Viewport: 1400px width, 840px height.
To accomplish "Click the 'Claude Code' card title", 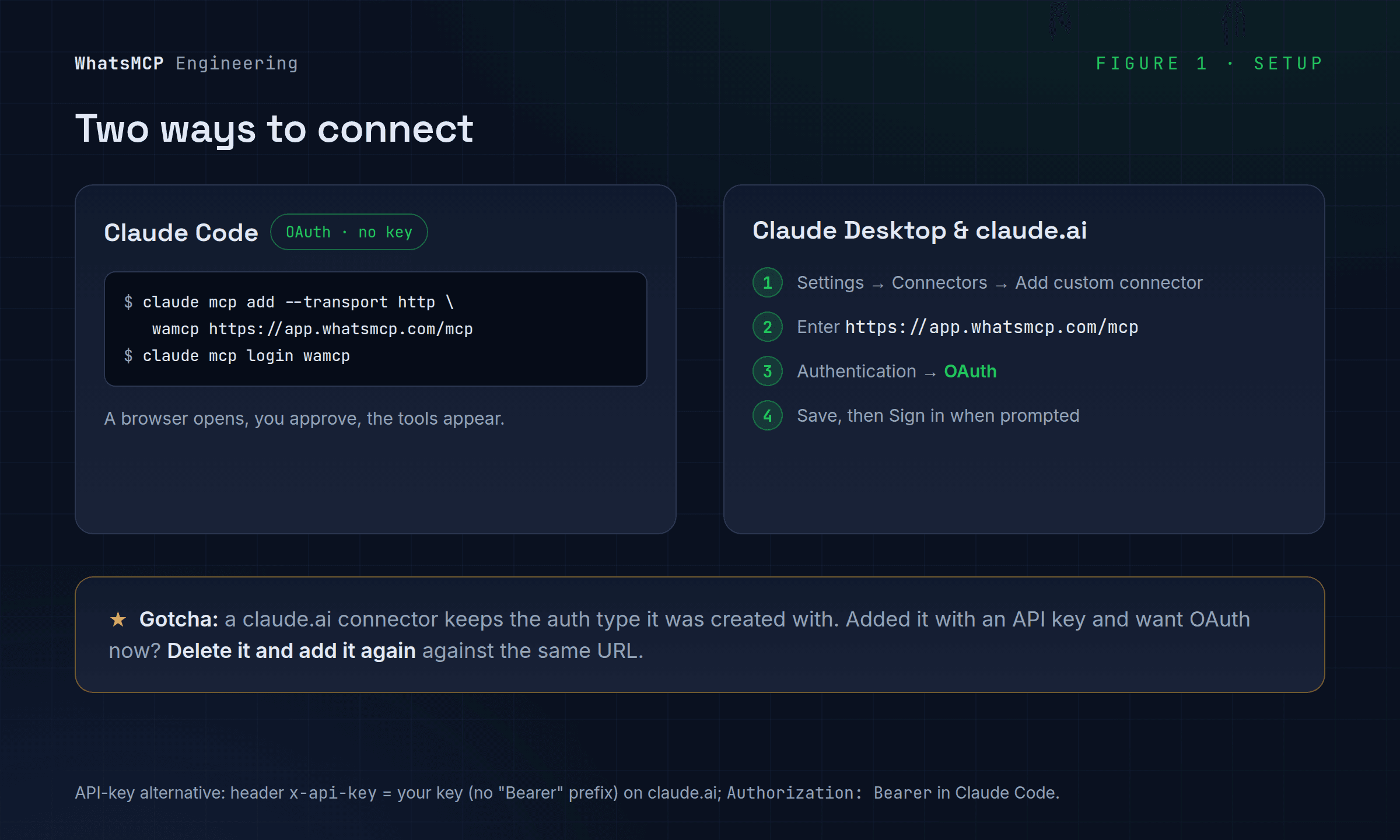I will [x=181, y=232].
